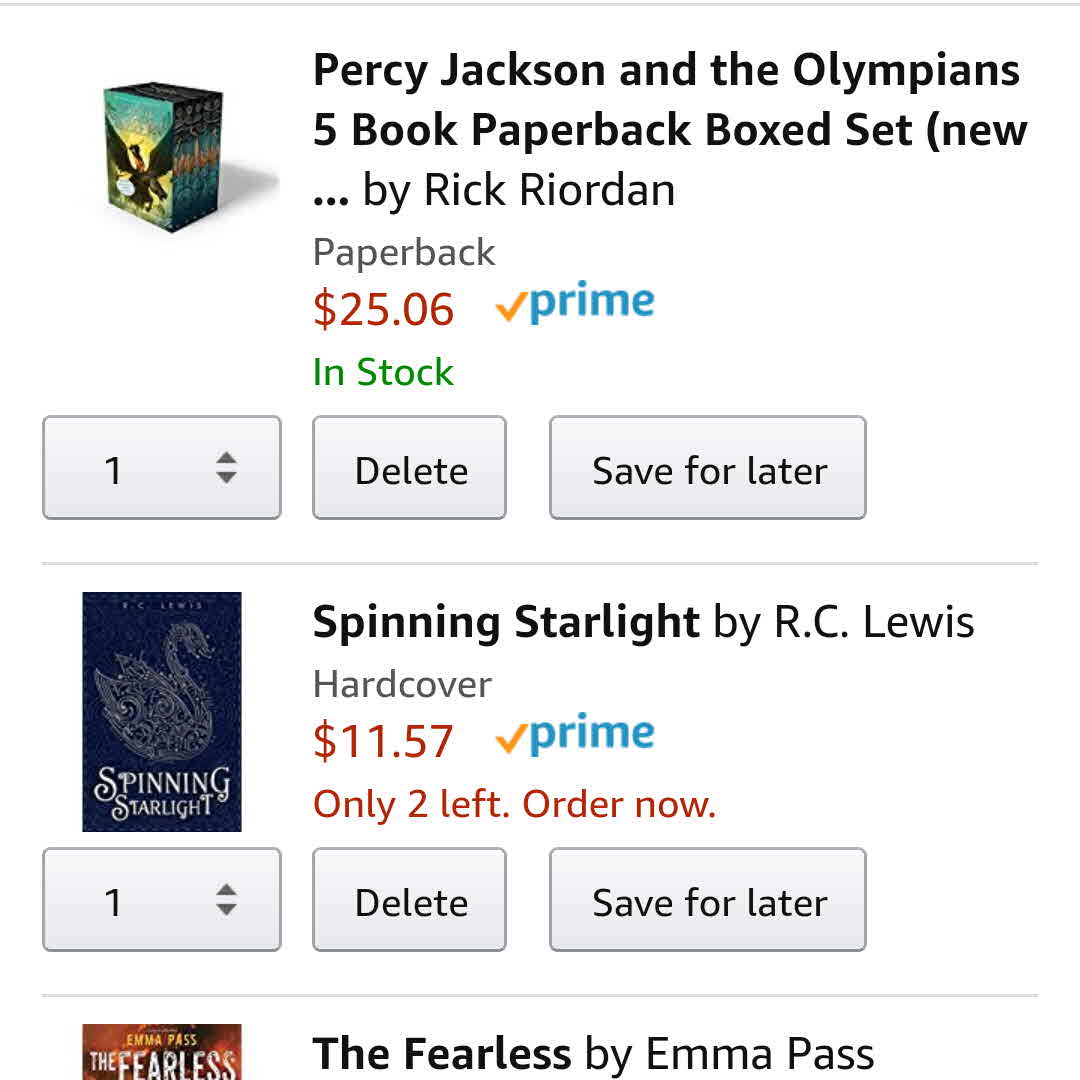Open the Spinning Starlight title link

[x=505, y=622]
